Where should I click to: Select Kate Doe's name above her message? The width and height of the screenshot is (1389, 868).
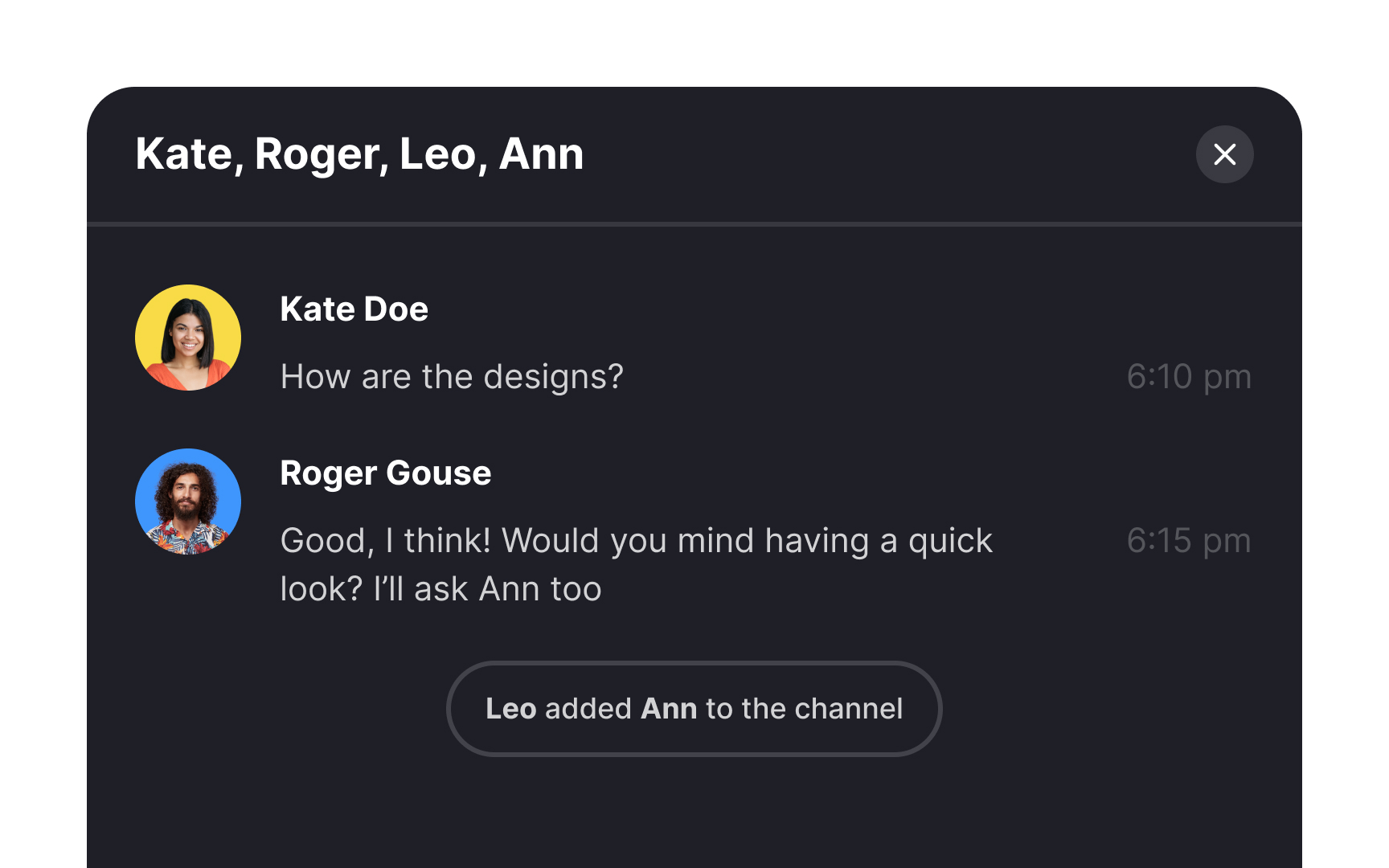coord(354,309)
